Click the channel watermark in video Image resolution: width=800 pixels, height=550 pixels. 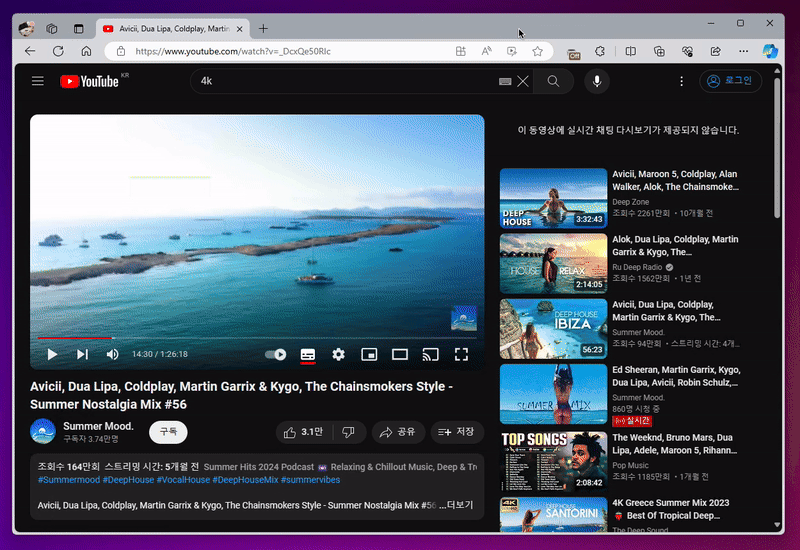(464, 318)
